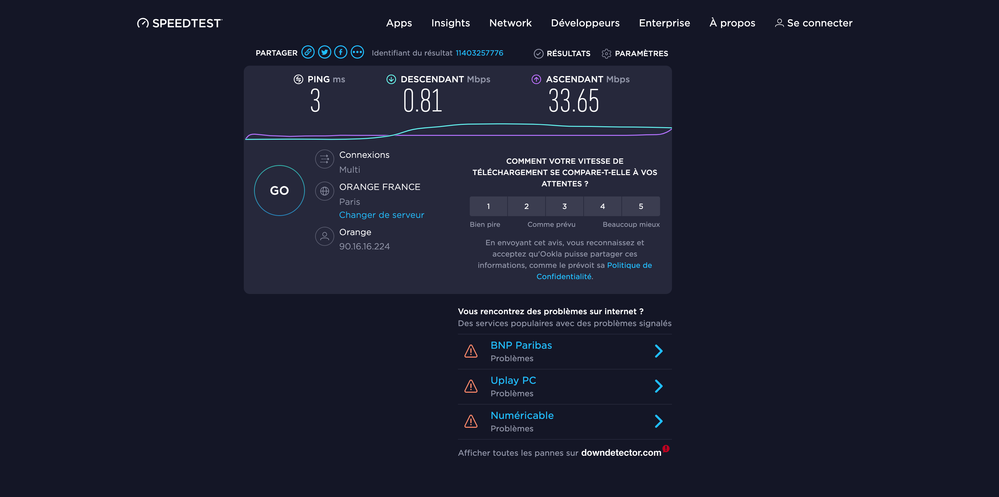
Task: Open more share options ellipsis icon
Action: (x=357, y=52)
